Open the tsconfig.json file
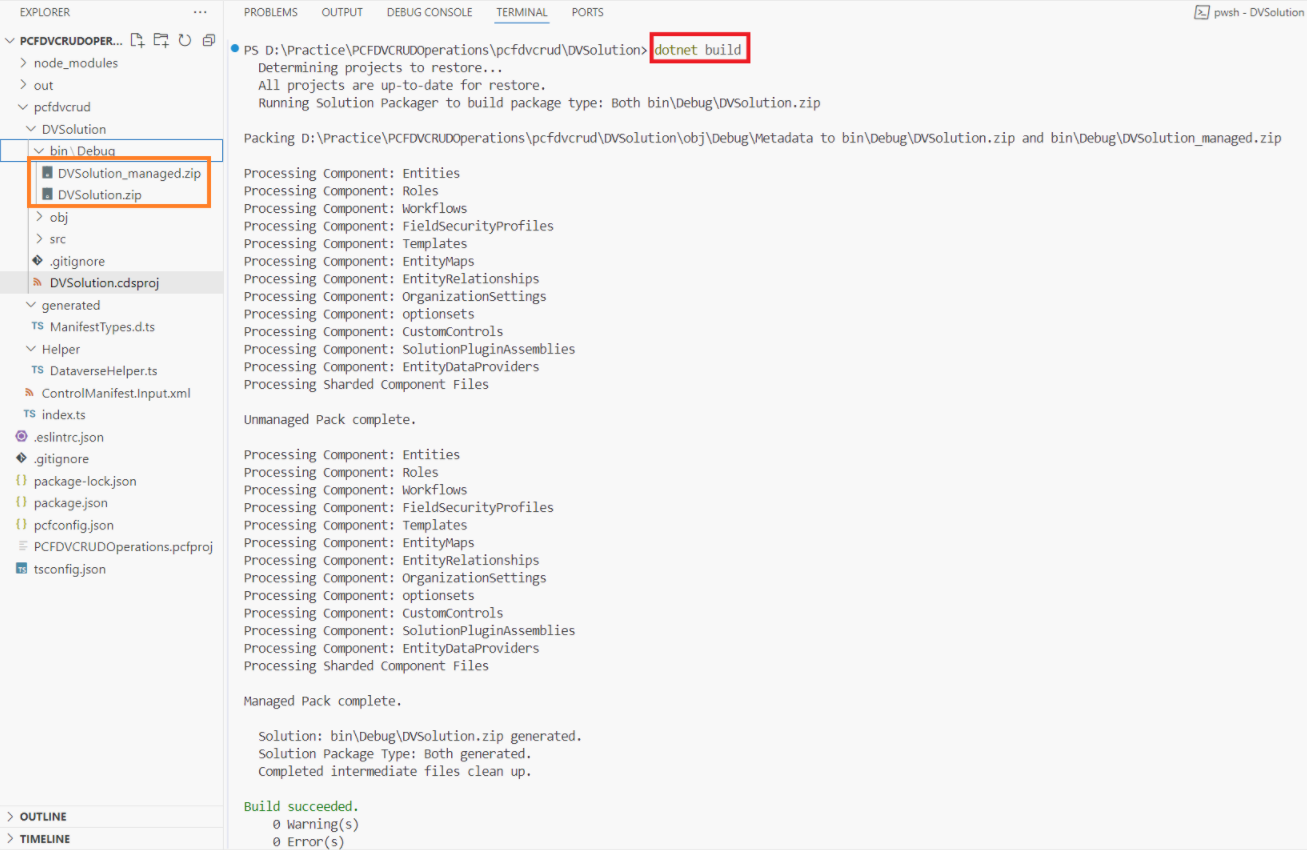The height and width of the screenshot is (850, 1307). coord(69,569)
